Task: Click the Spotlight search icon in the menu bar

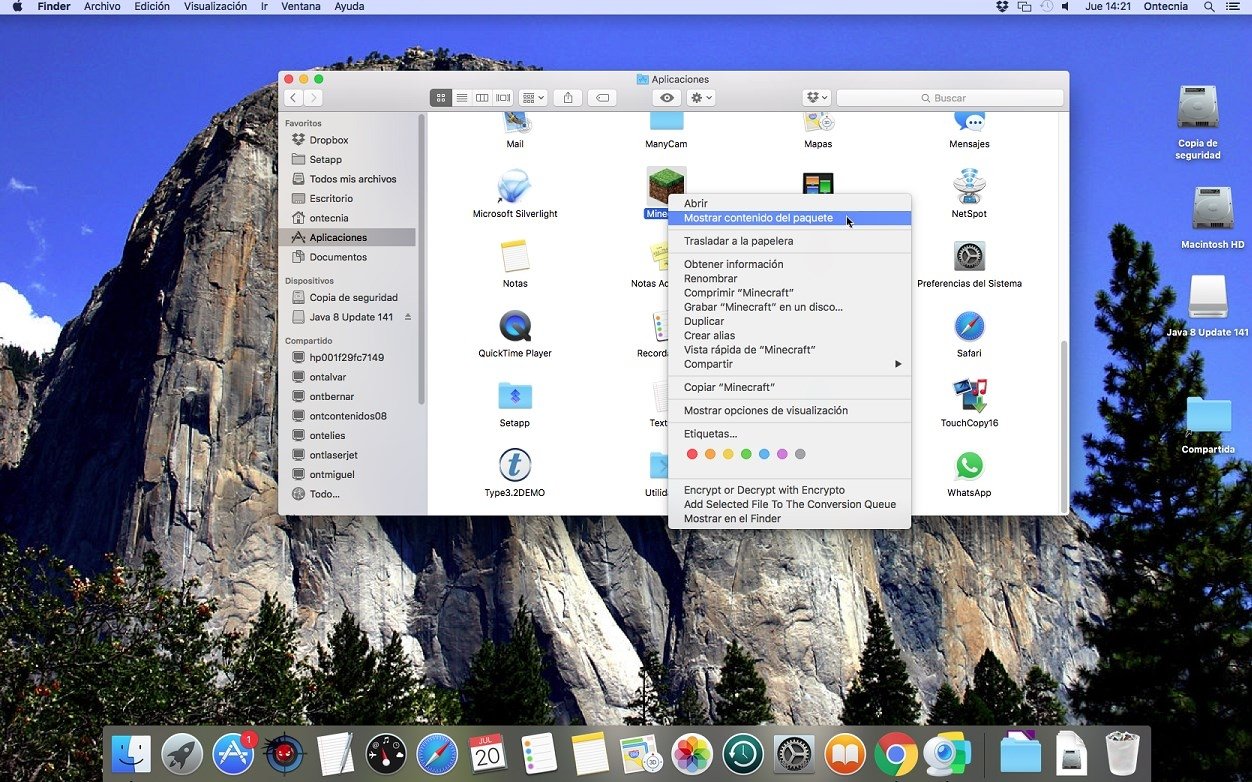Action: [1210, 6]
